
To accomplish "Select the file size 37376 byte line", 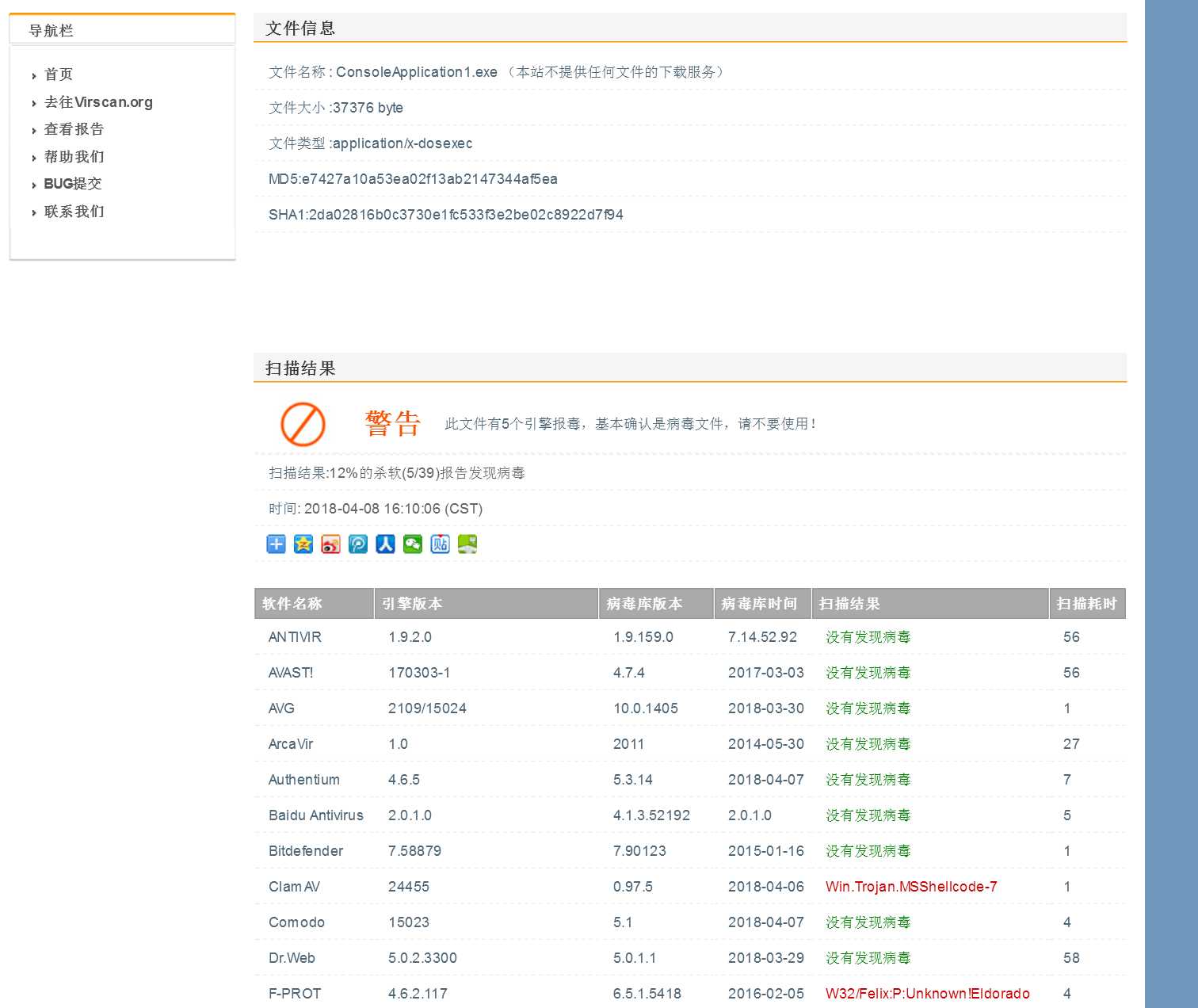I will 336,108.
